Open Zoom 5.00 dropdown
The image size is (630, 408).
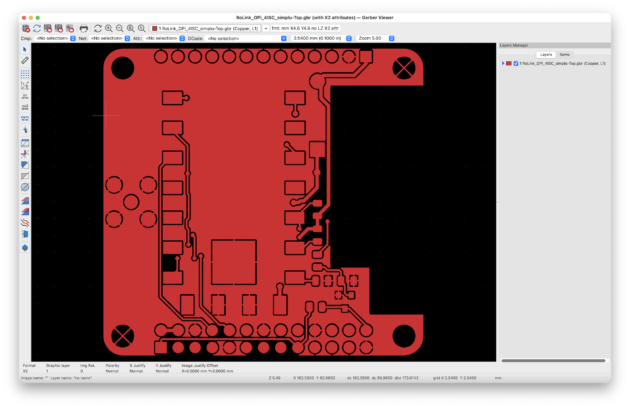pyautogui.click(x=376, y=38)
